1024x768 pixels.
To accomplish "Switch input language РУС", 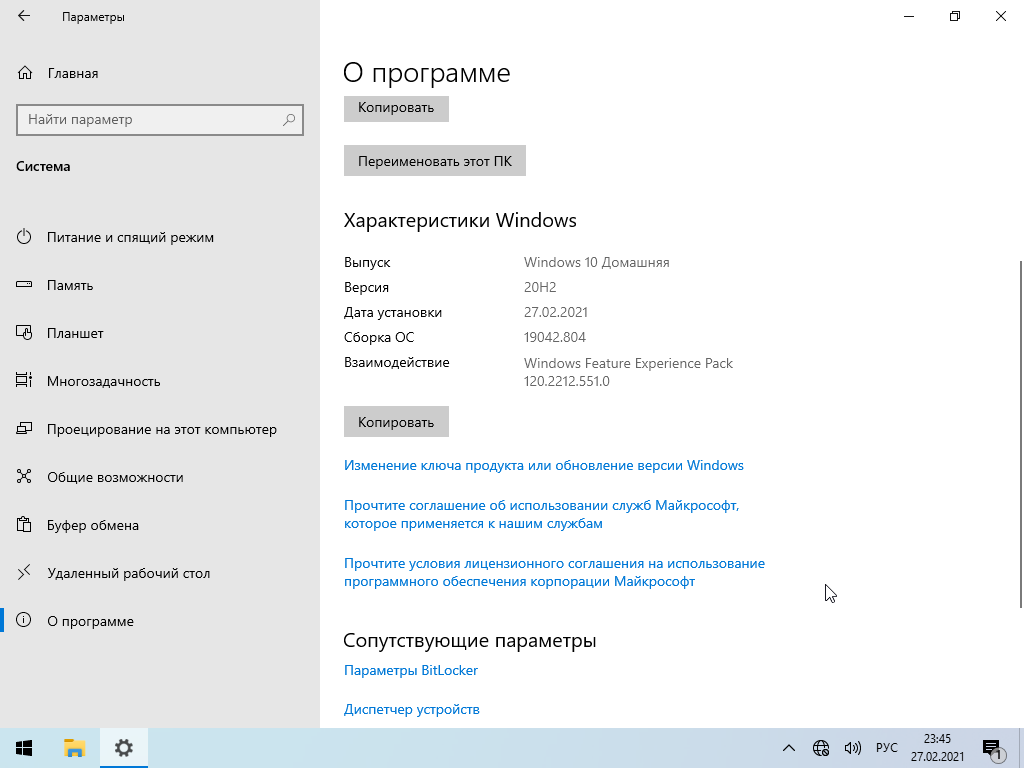I will click(886, 748).
